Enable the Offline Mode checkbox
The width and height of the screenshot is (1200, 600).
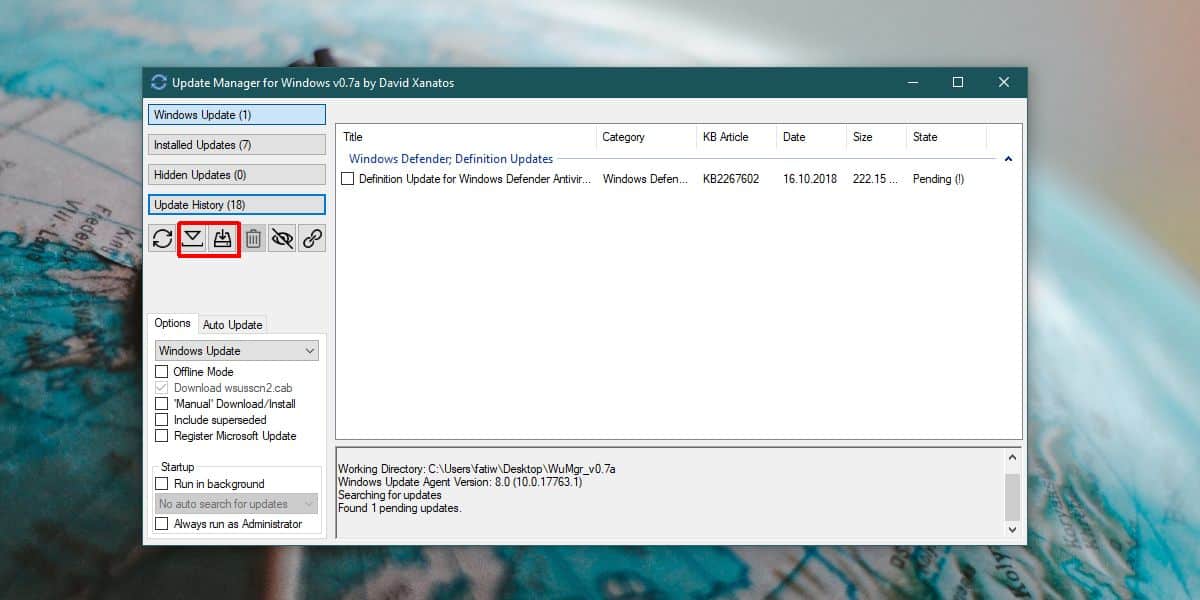[x=162, y=372]
